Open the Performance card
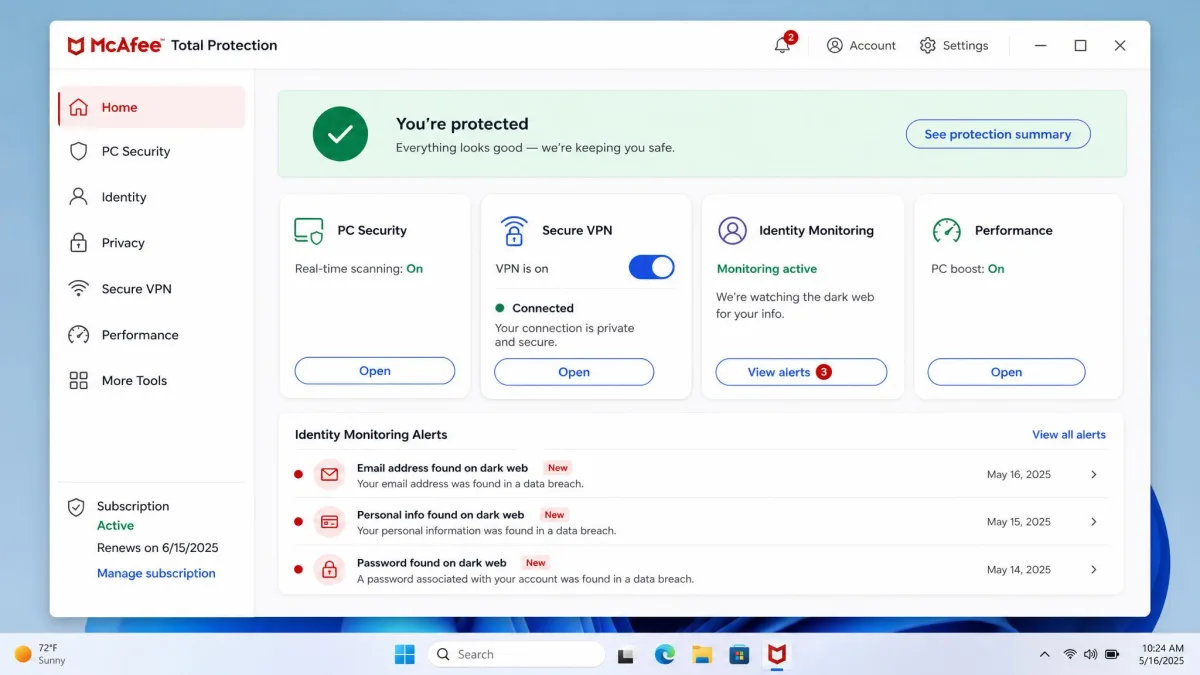This screenshot has width=1200, height=675. point(1006,372)
